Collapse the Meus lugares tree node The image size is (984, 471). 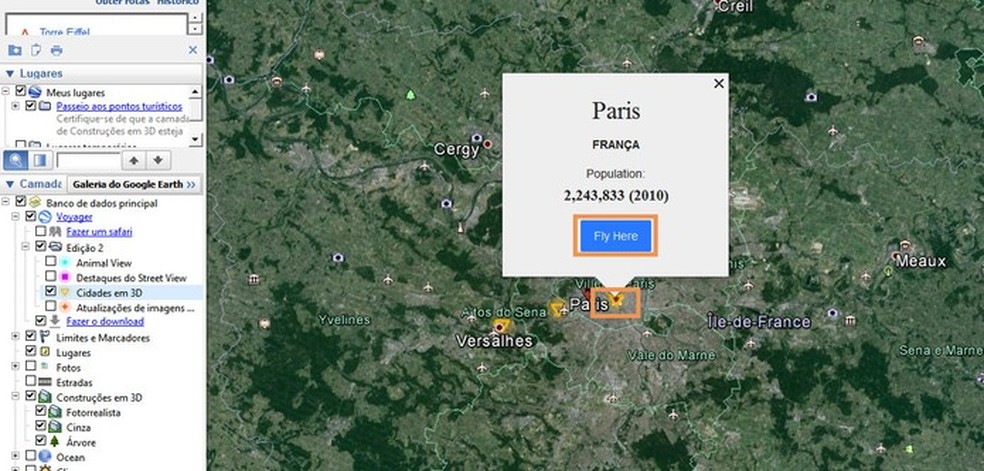[6, 92]
